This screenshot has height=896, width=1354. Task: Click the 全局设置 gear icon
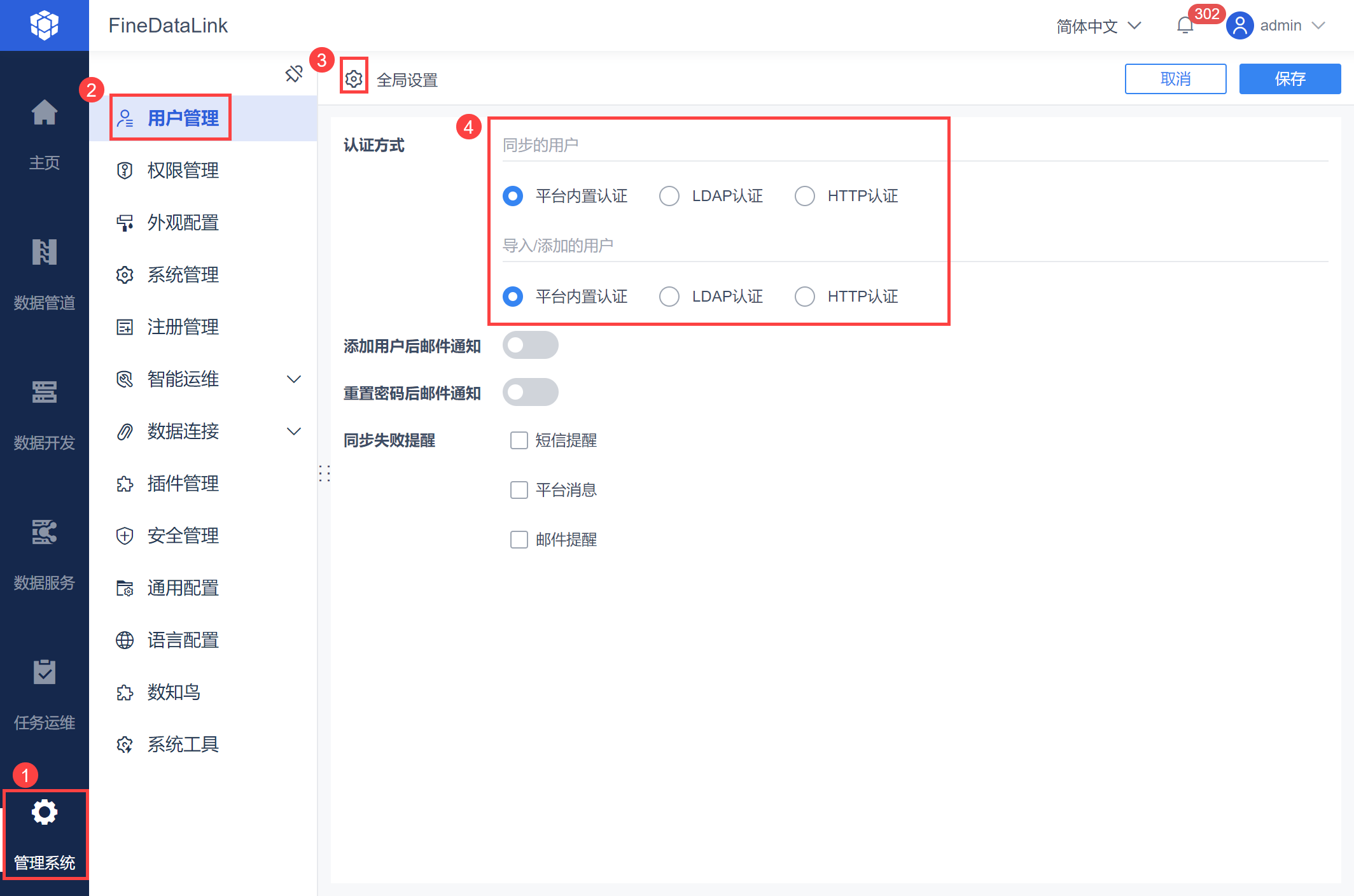coord(354,79)
